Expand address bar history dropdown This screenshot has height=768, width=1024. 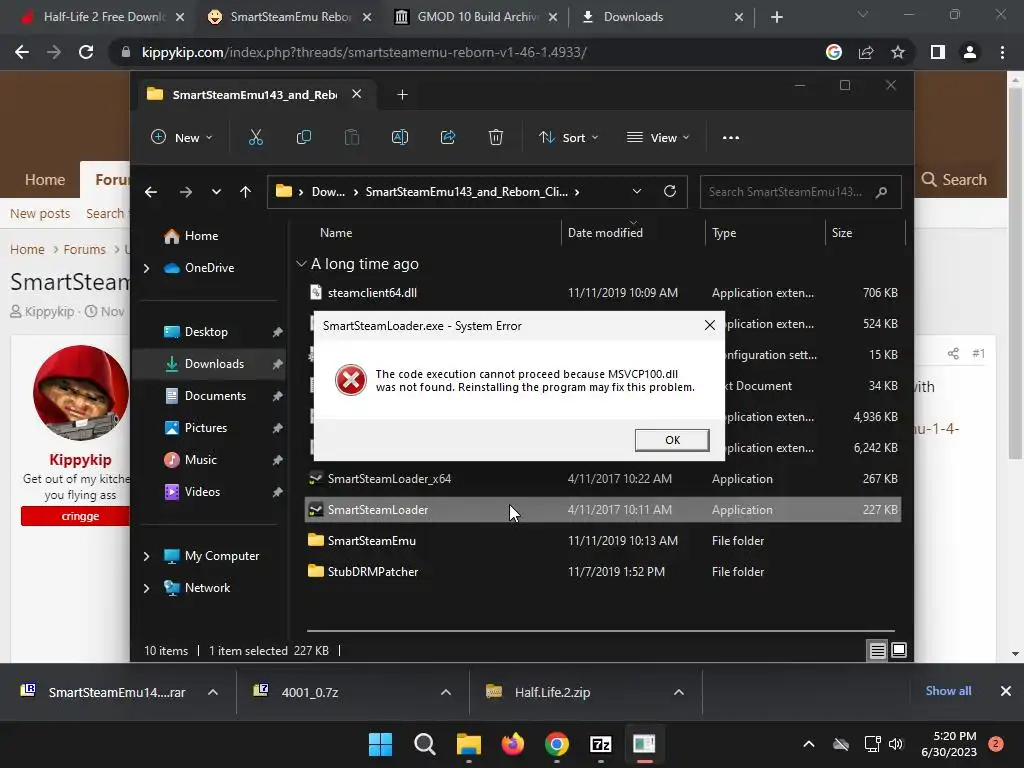point(637,191)
